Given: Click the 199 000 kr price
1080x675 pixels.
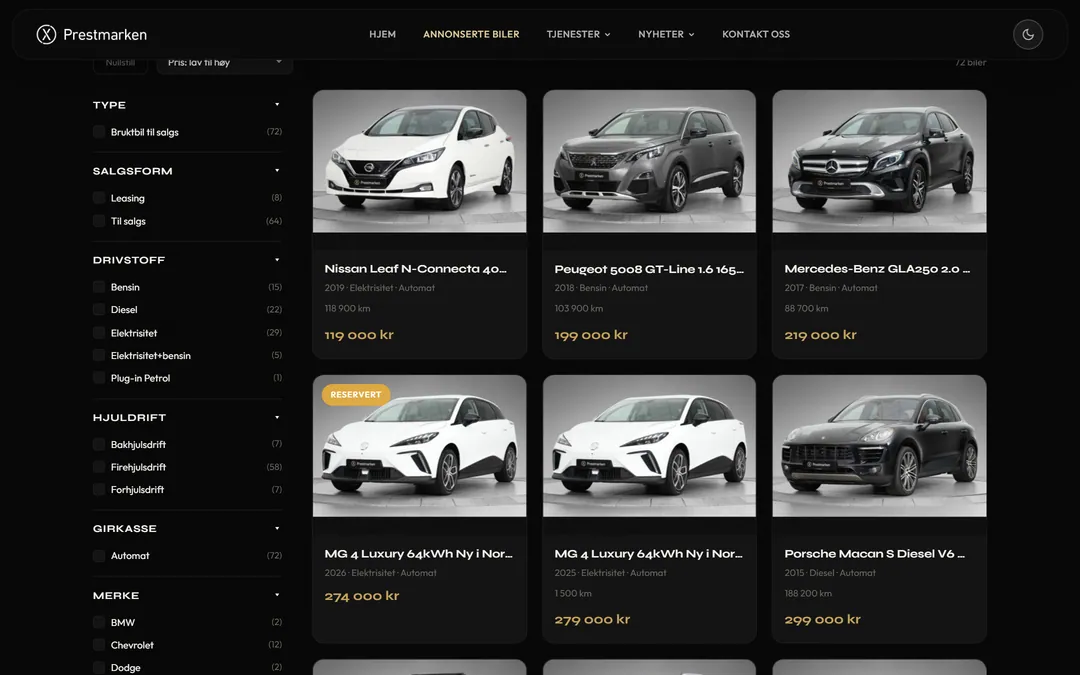Looking at the screenshot, I should click(x=591, y=335).
